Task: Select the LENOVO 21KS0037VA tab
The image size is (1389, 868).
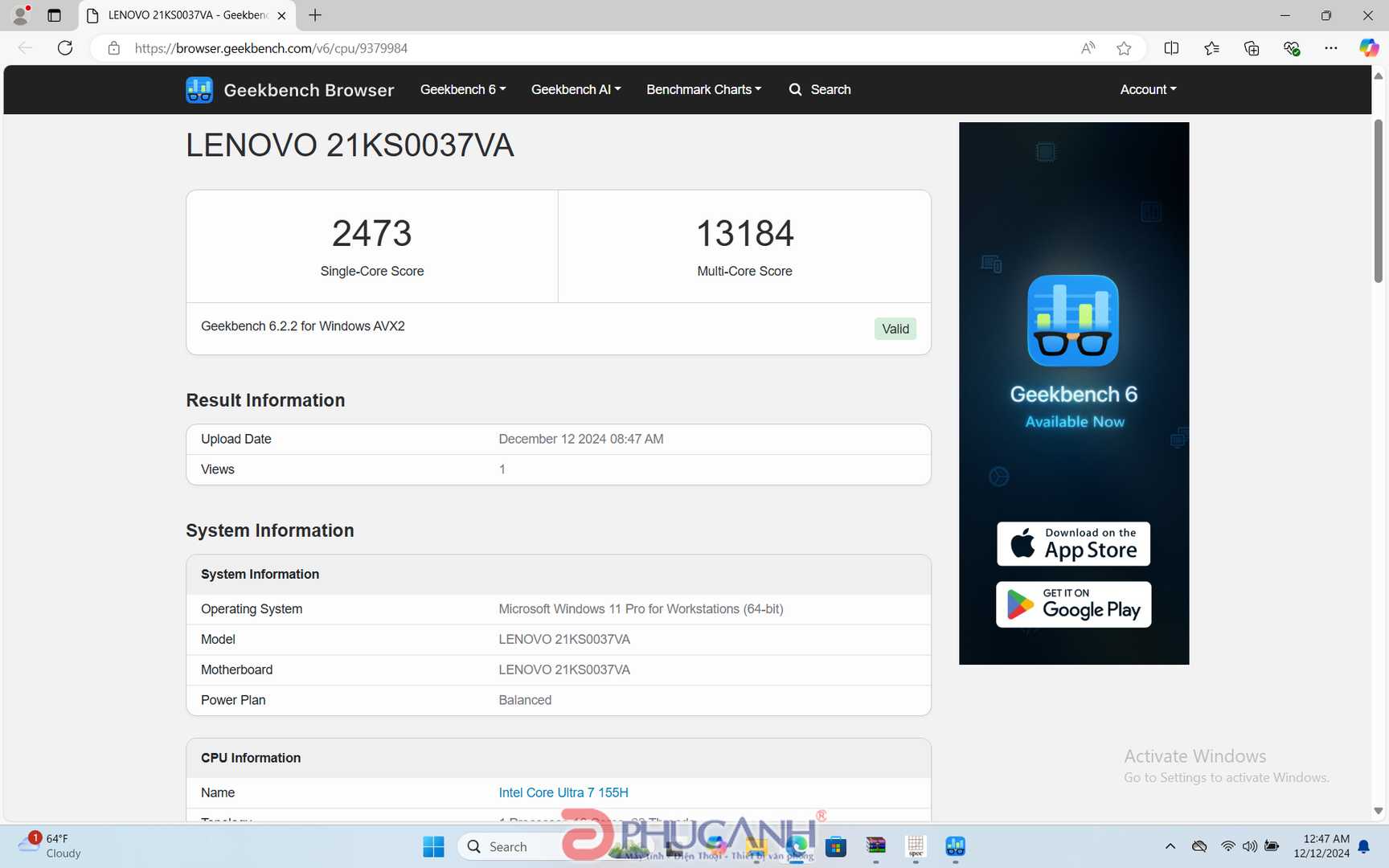Action: coord(186,15)
